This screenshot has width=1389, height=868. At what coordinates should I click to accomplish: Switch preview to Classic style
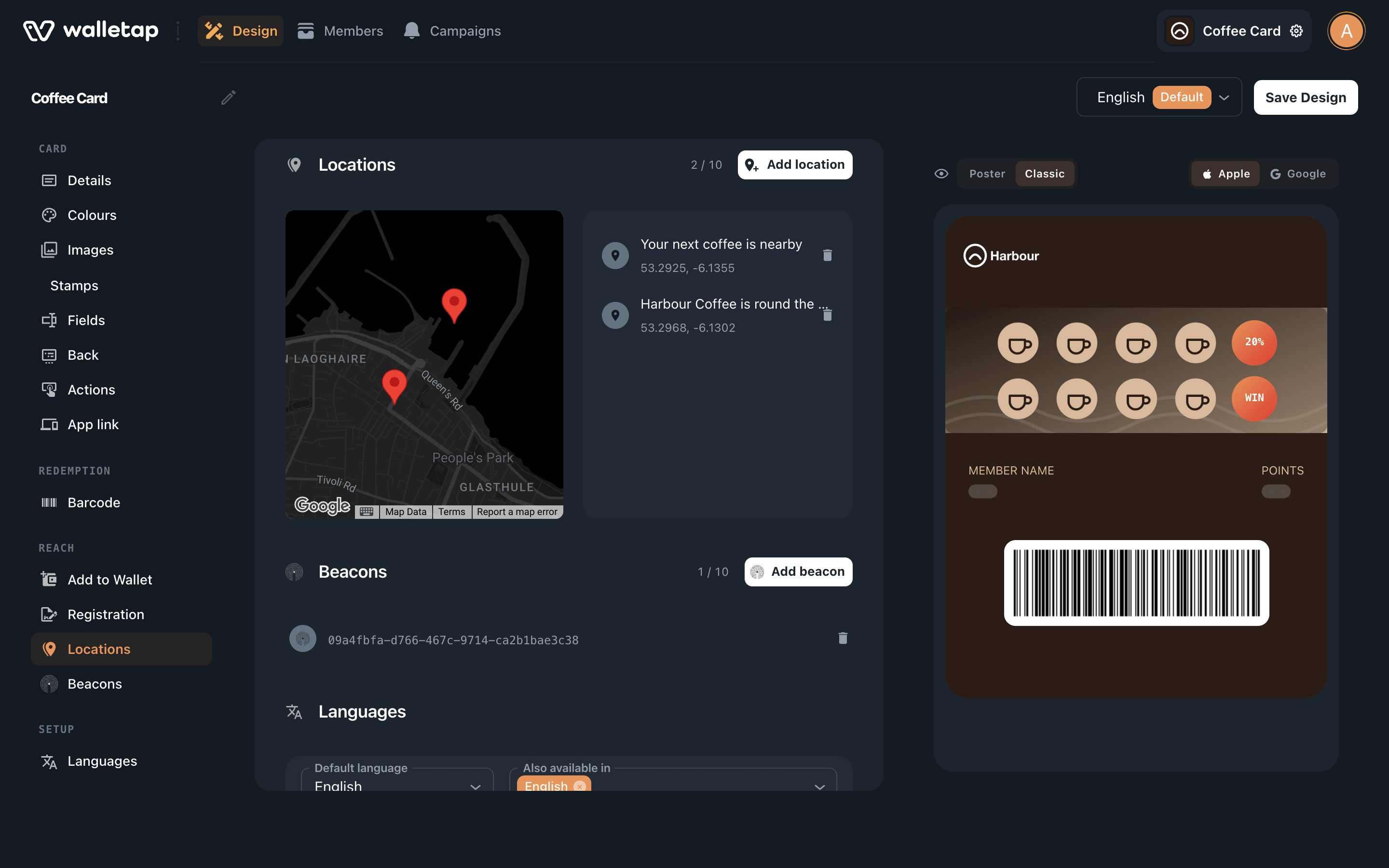(1045, 174)
